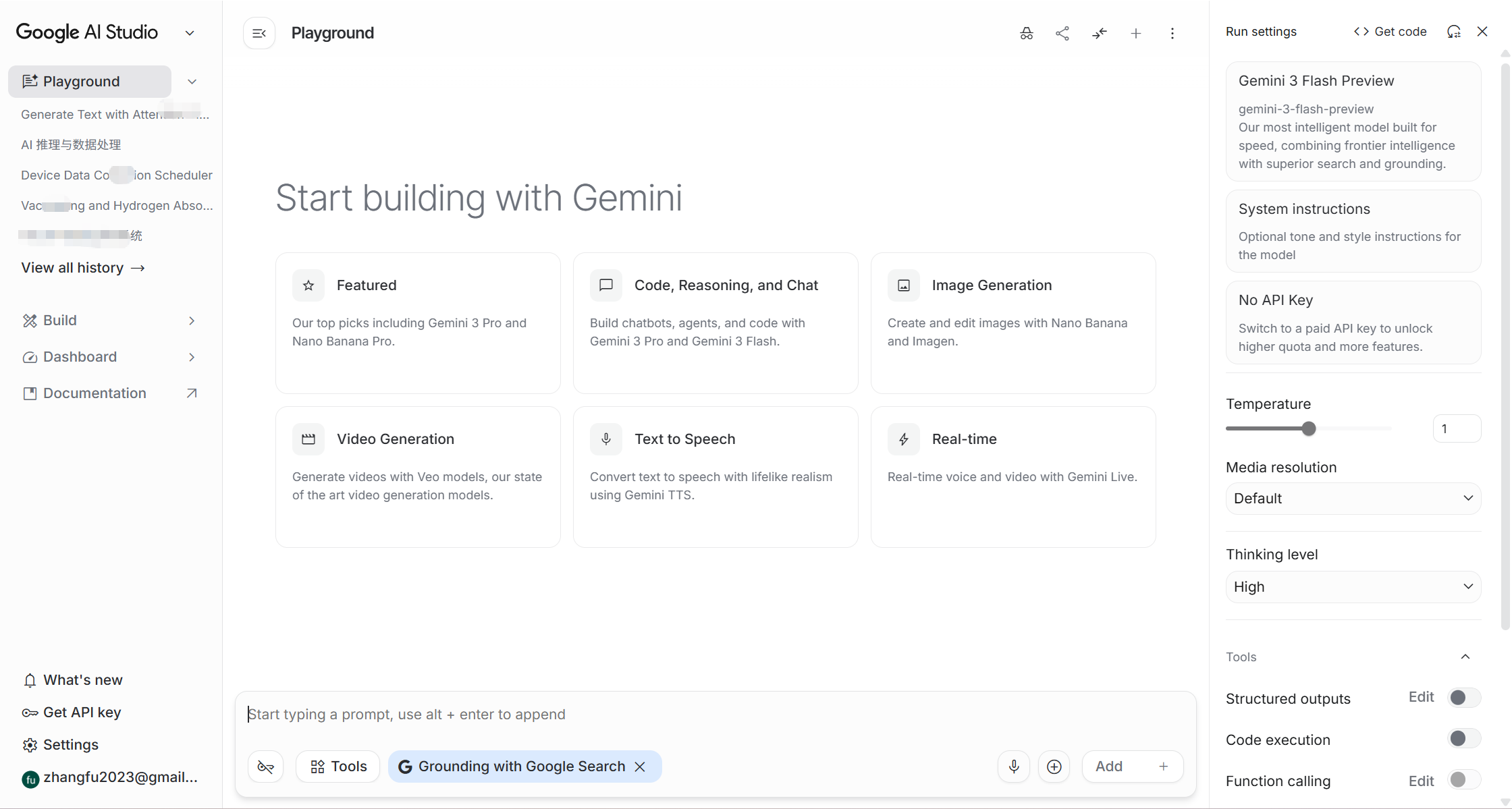Image resolution: width=1512 pixels, height=809 pixels.
Task: Open the Vac...ng and Hydrogen Abso... history item
Action: pos(117,206)
